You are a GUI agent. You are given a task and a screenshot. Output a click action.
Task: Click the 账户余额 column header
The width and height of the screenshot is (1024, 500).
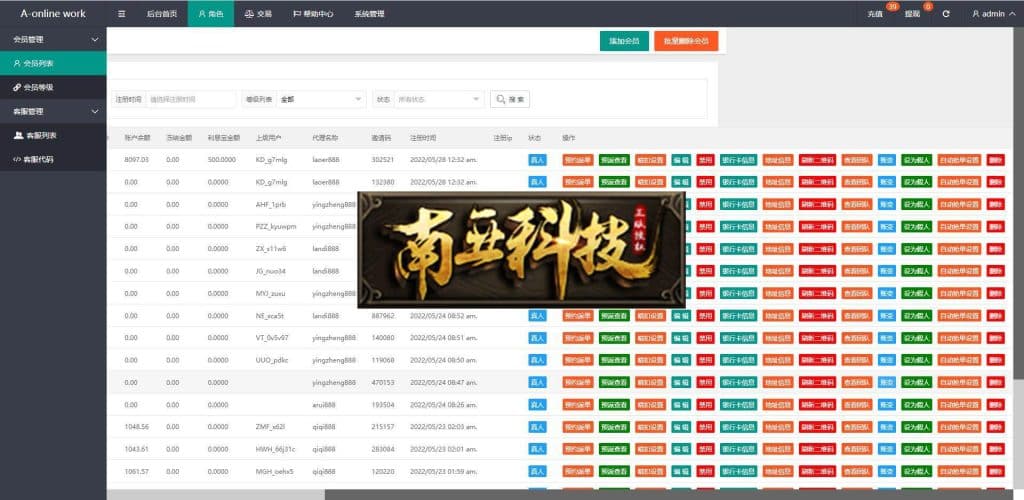point(137,138)
